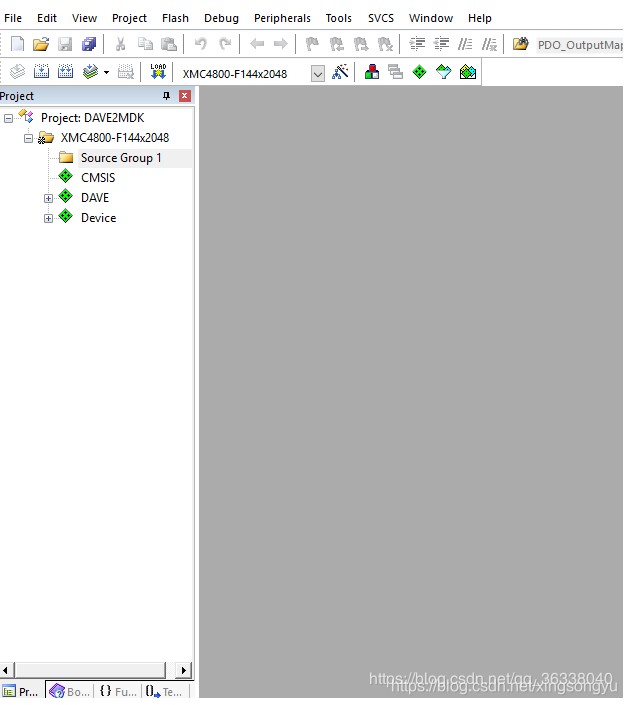627x705 pixels.
Task: Uncomment selected lines
Action: pos(489,44)
